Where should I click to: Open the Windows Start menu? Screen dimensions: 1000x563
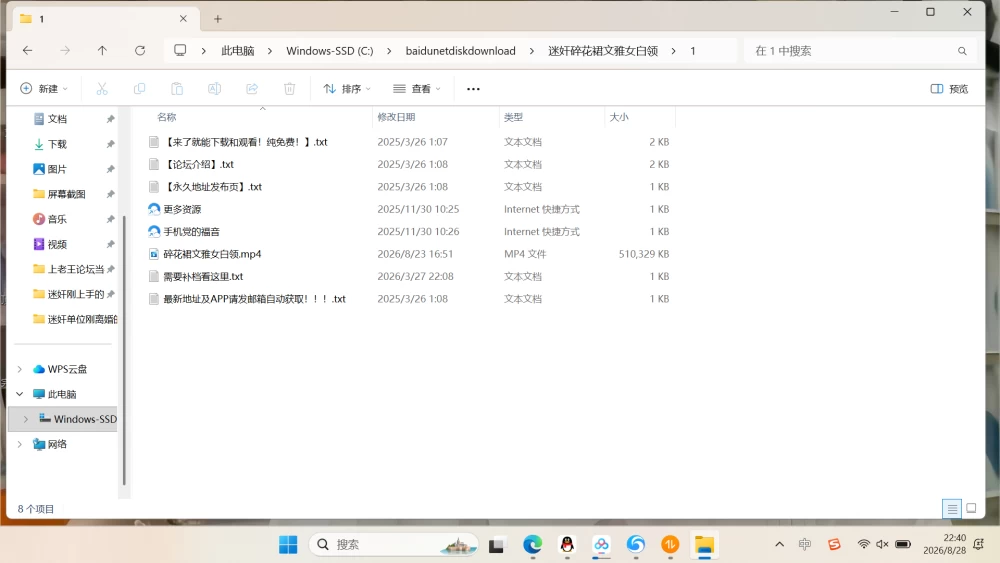point(288,545)
